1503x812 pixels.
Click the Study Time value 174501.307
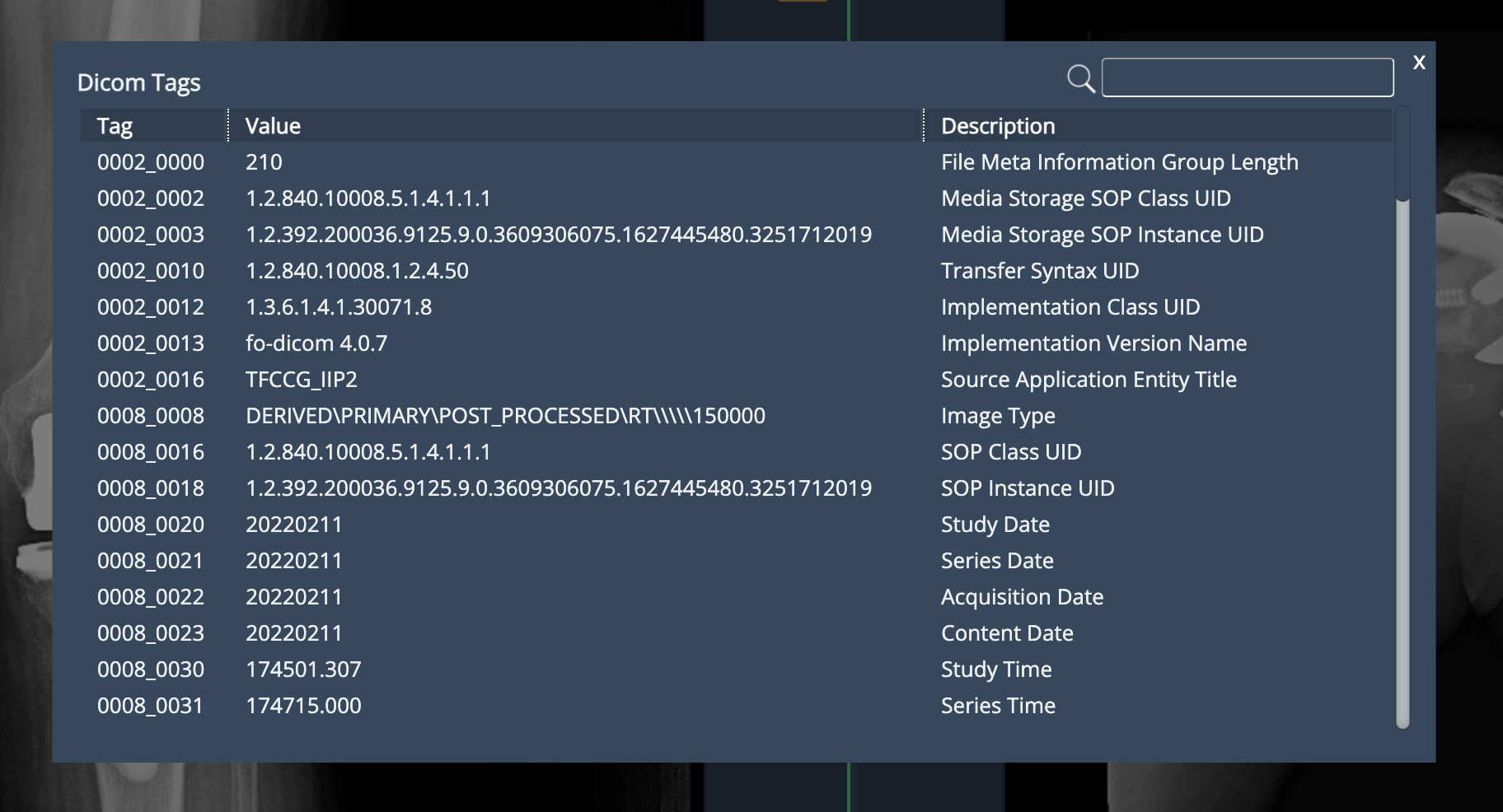(x=303, y=670)
